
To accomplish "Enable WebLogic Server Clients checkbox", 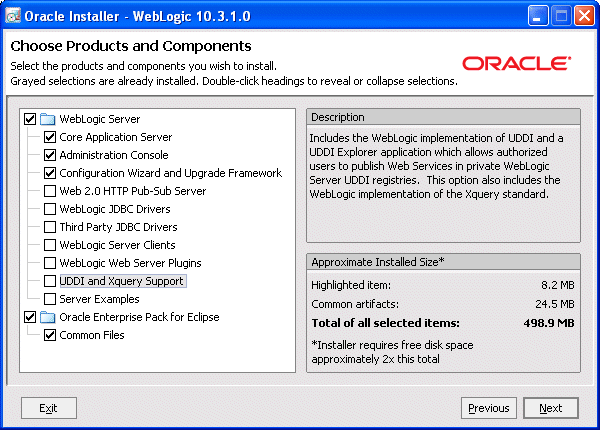I will (x=50, y=245).
